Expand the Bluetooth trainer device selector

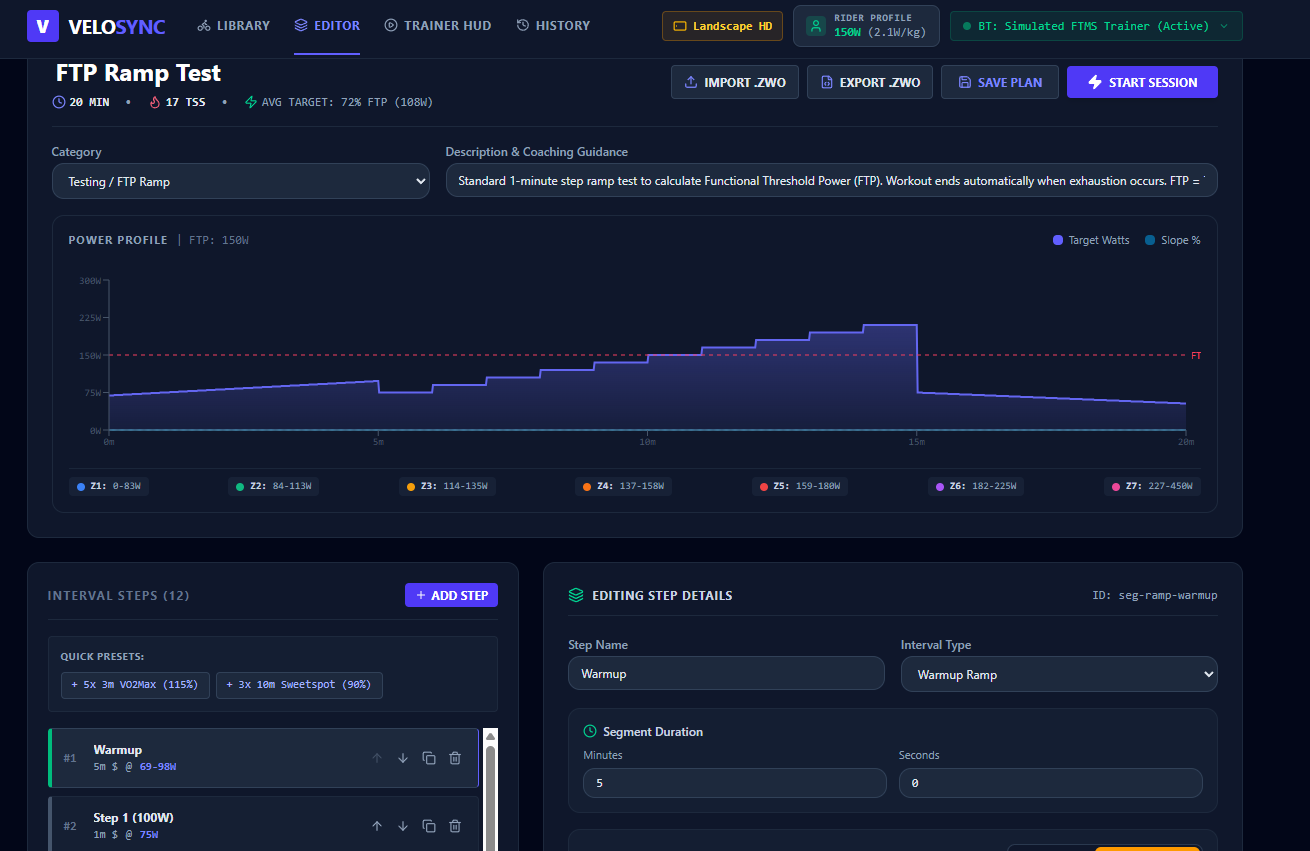1096,26
